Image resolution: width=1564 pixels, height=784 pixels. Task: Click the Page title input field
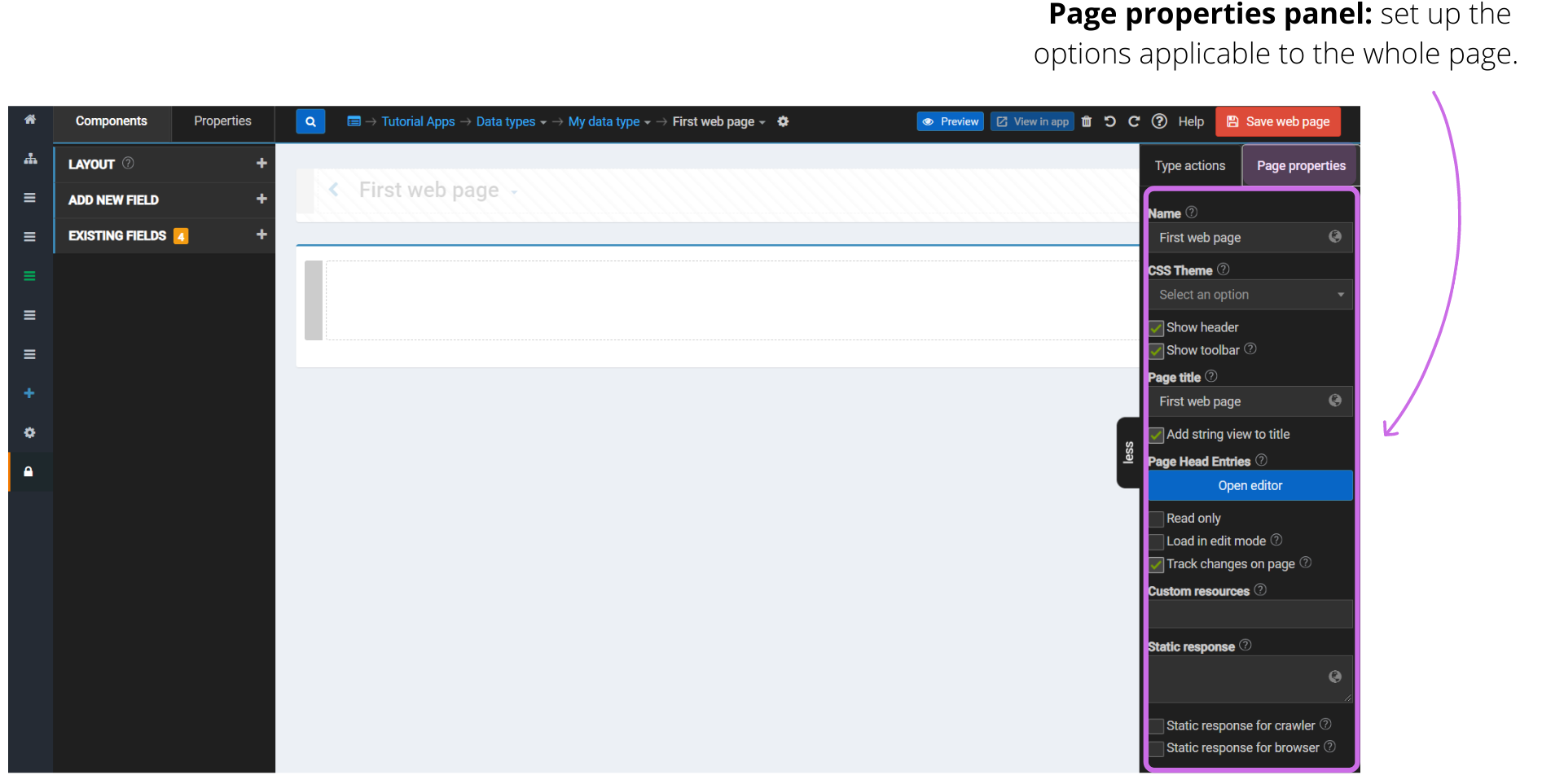pyautogui.click(x=1250, y=401)
